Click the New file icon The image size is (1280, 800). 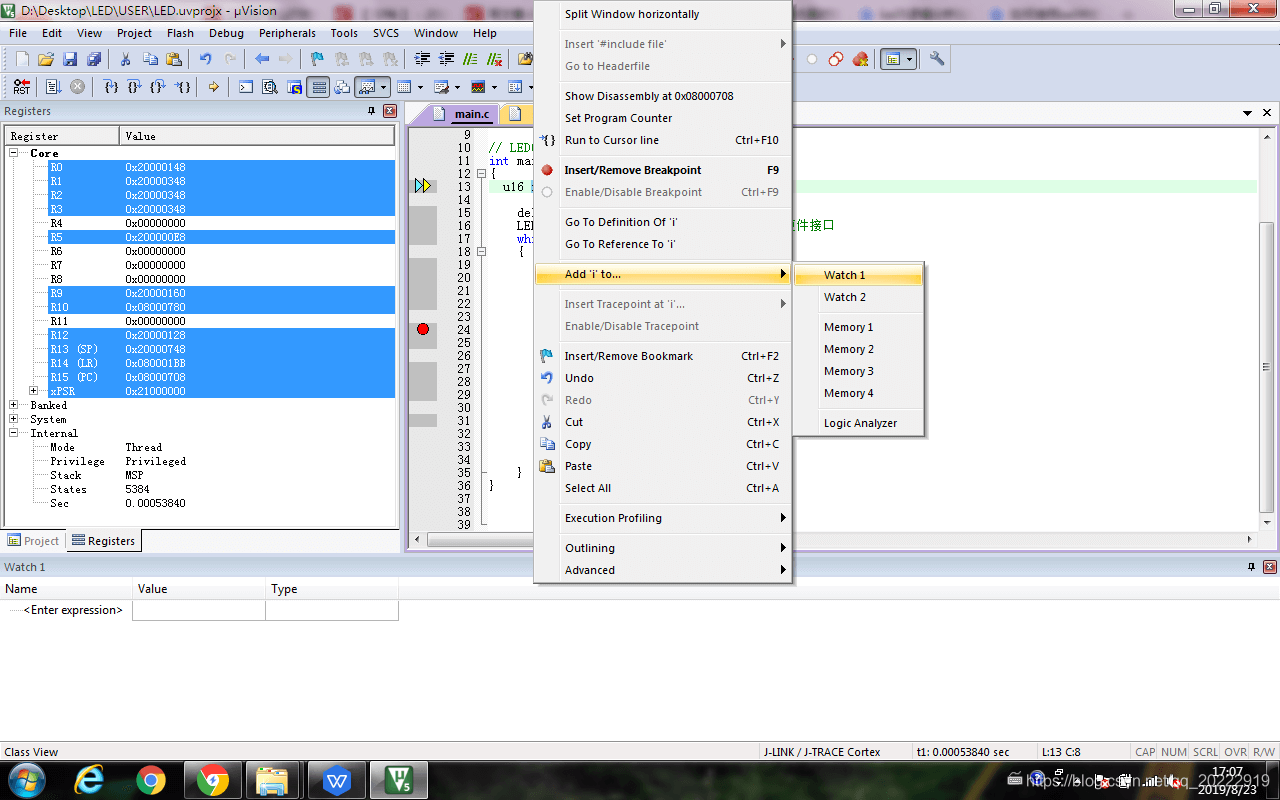tap(22, 59)
